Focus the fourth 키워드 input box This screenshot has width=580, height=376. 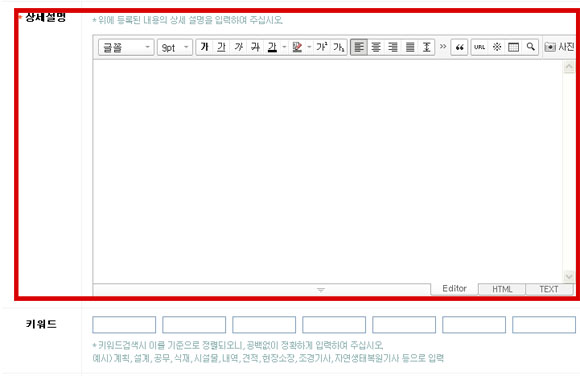click(334, 325)
